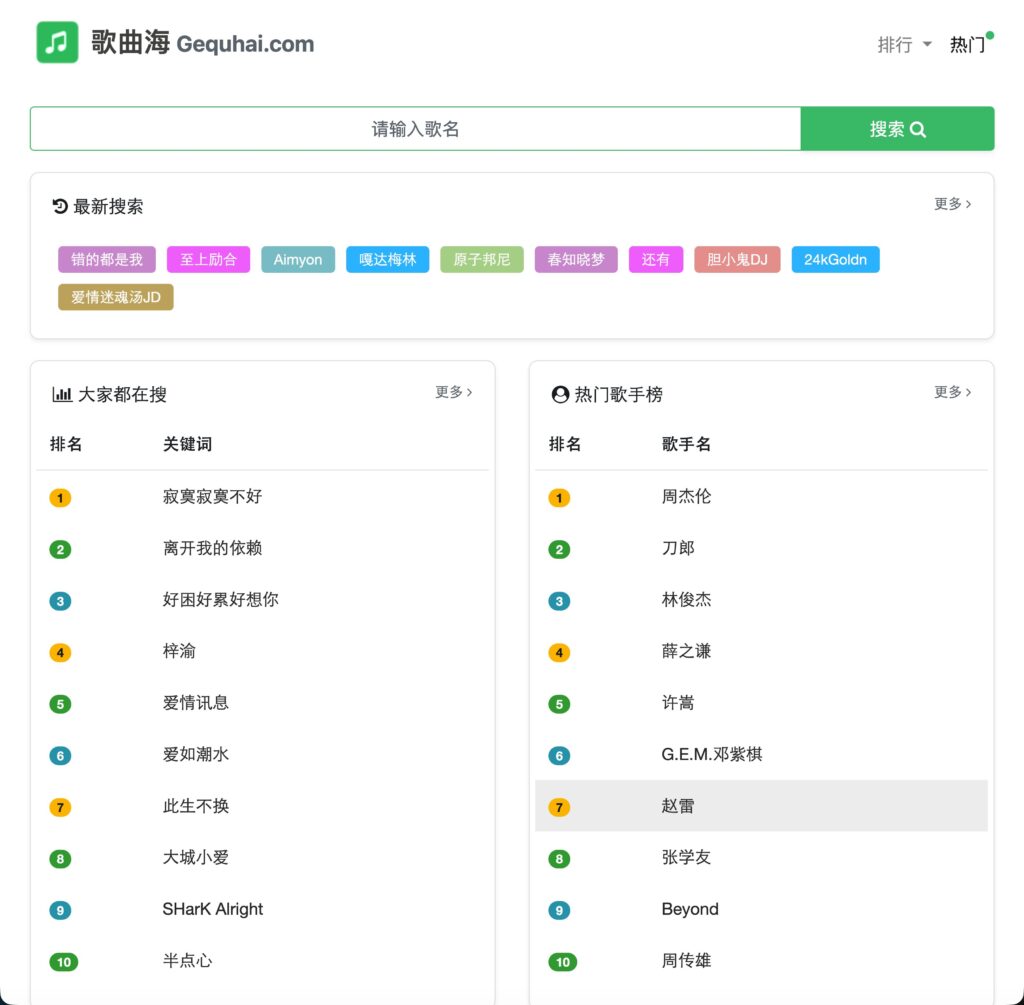Open keyword 离开我的依赖
Screen dimensions: 1024x1005
coord(212,548)
